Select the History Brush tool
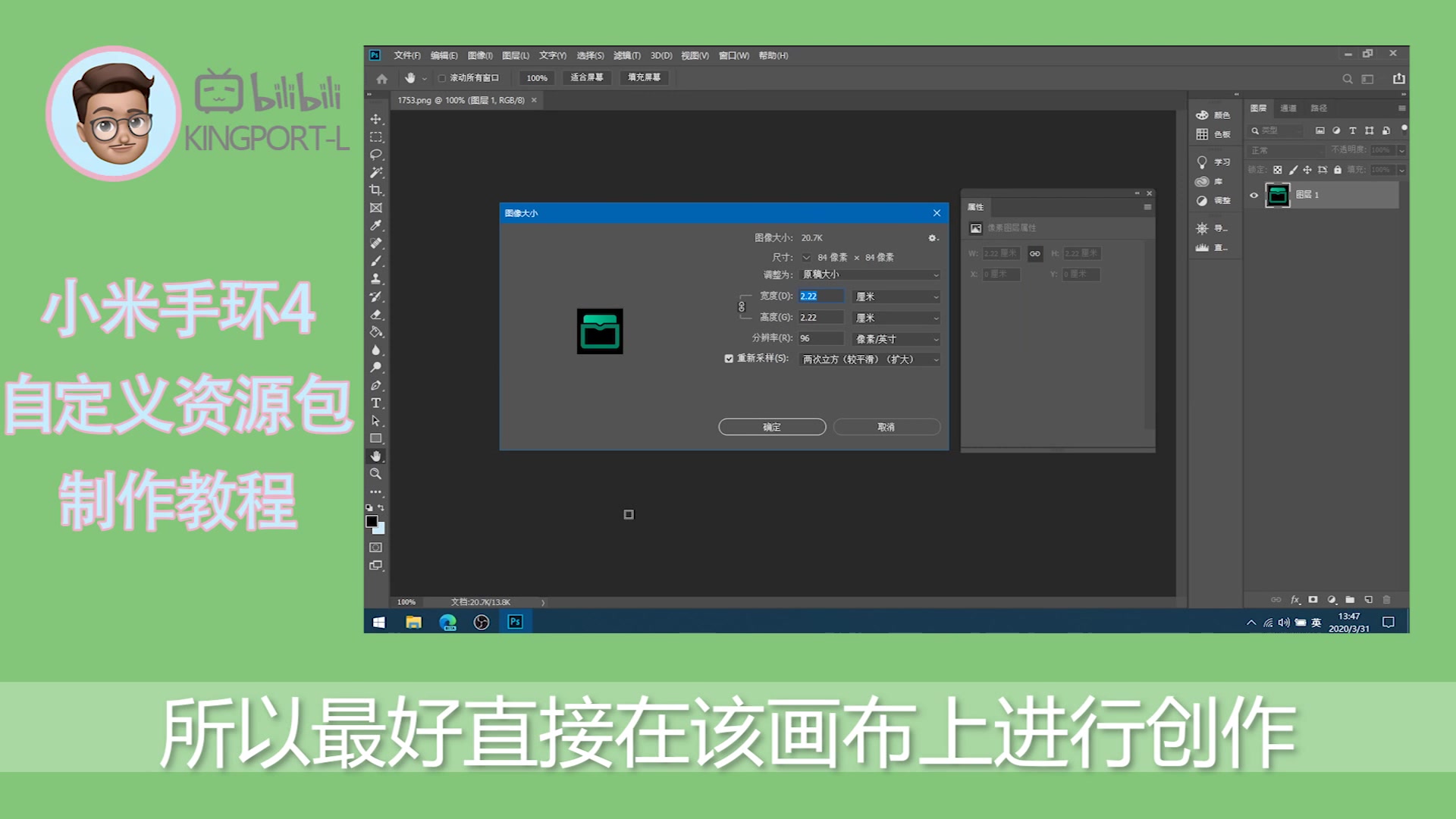Image resolution: width=1456 pixels, height=819 pixels. [376, 297]
